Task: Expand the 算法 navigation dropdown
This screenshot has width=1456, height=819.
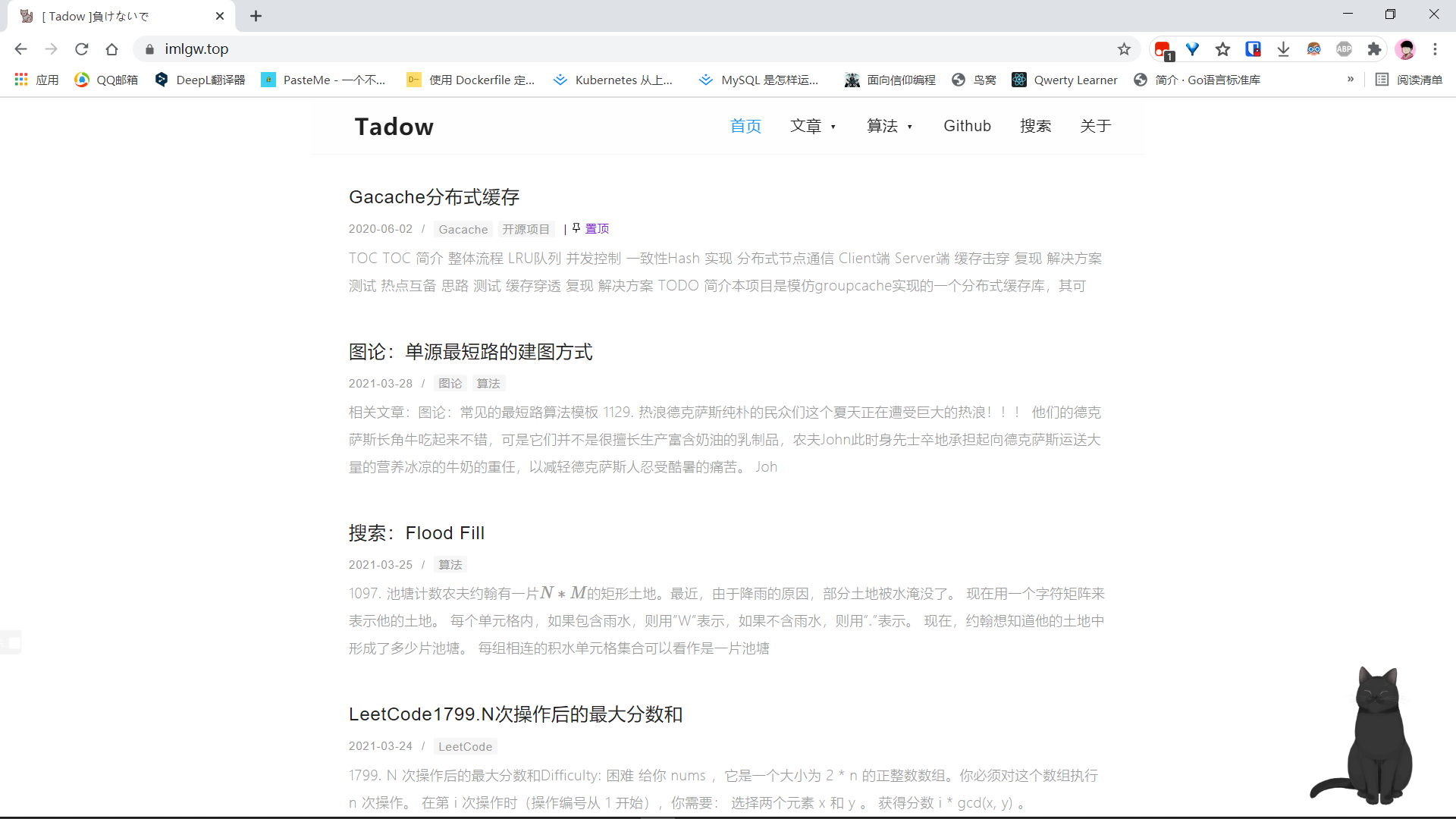Action: pyautogui.click(x=889, y=126)
